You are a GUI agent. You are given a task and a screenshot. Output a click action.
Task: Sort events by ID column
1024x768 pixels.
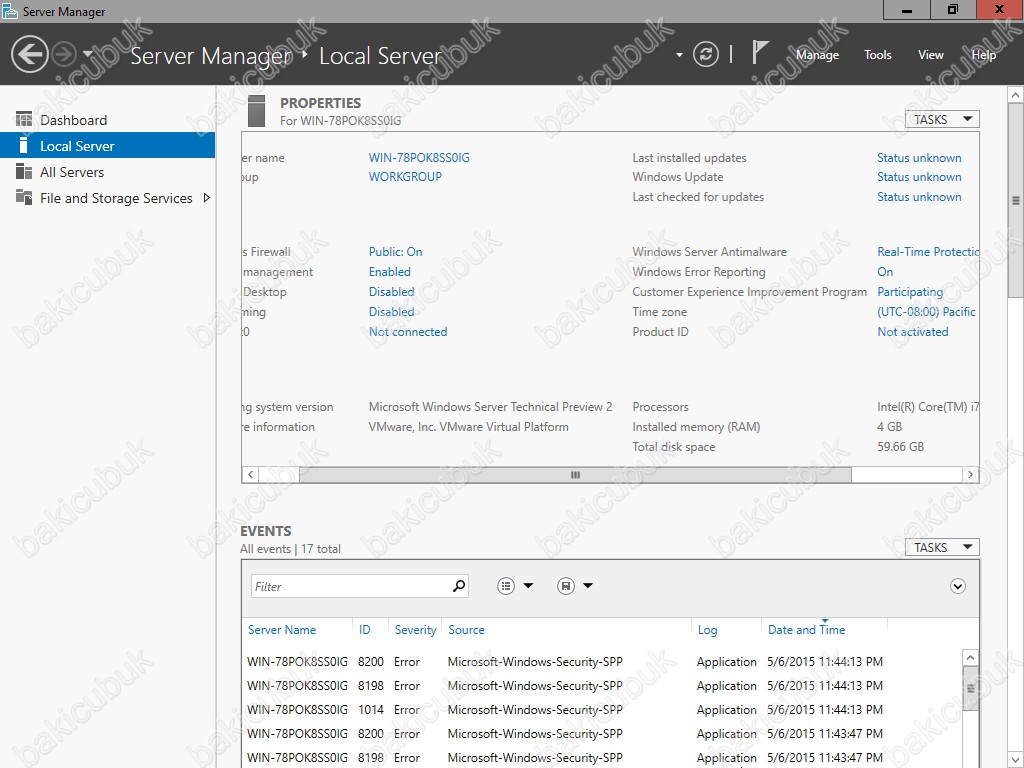(x=364, y=630)
